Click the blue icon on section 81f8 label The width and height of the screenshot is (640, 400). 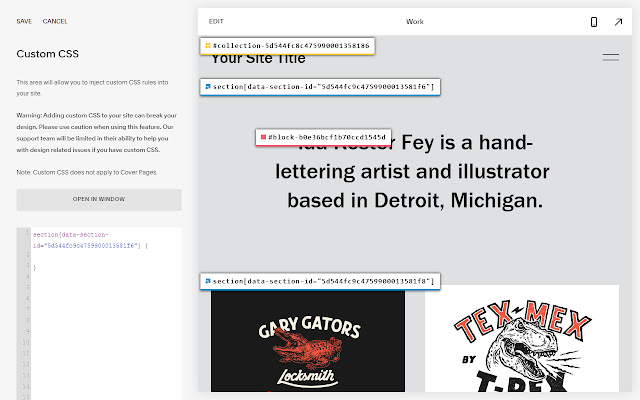pos(208,281)
